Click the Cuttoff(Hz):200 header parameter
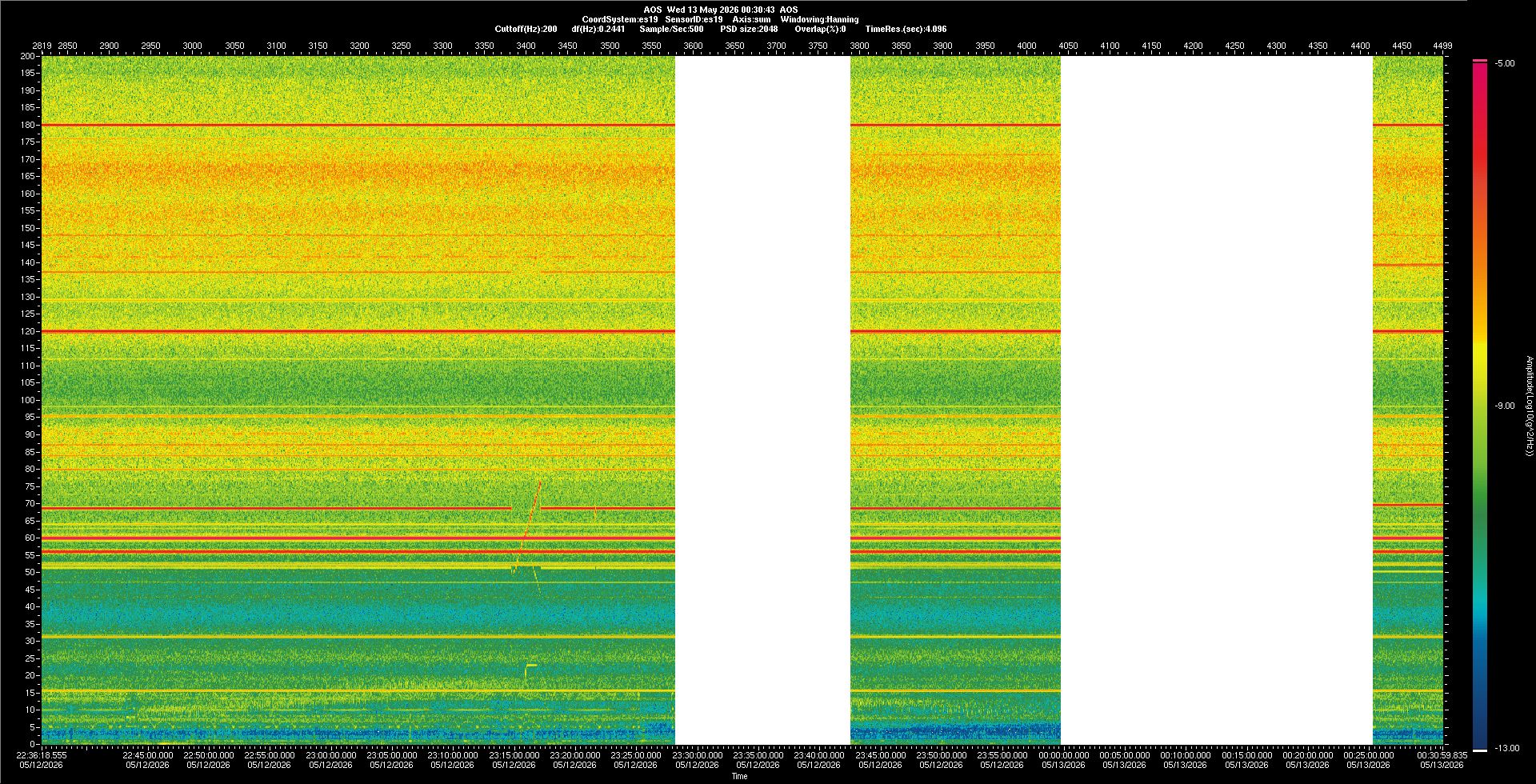This screenshot has width=1536, height=784. point(526,29)
